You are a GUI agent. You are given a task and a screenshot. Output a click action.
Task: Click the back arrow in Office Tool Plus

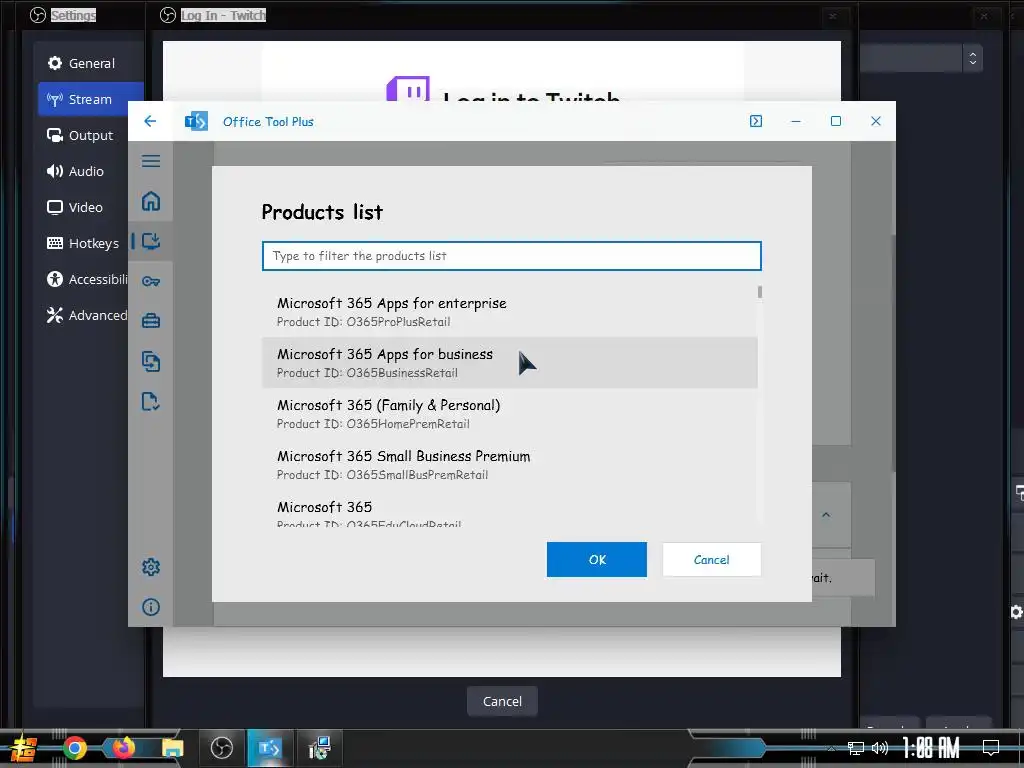point(150,121)
